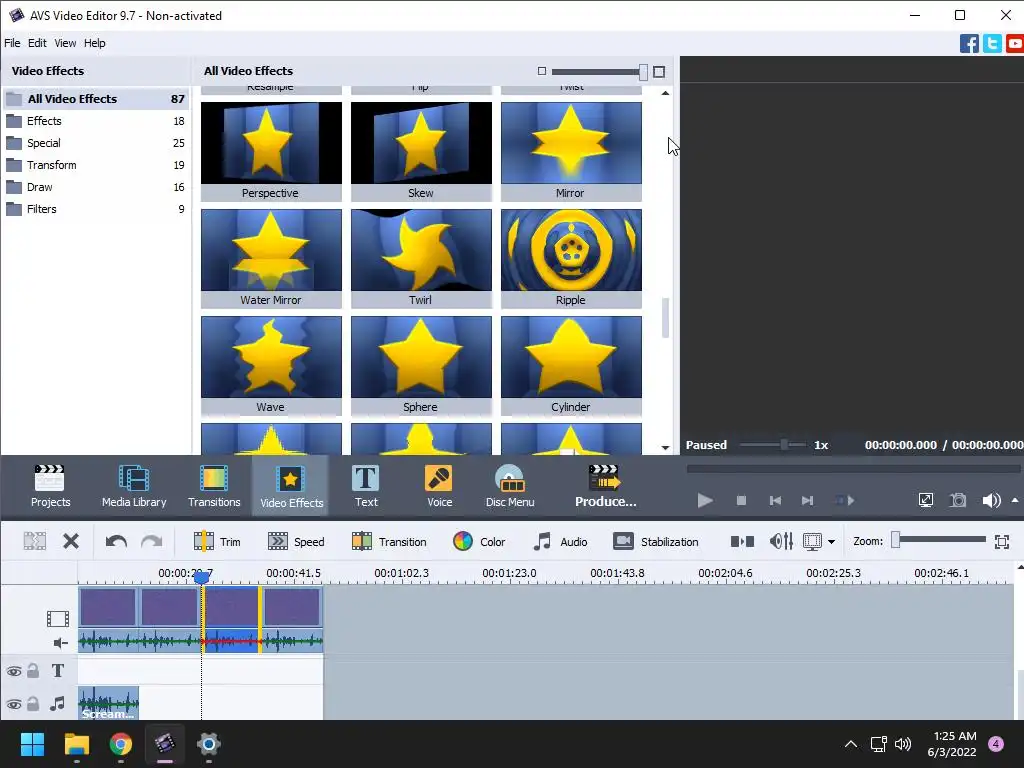Open Chrome from the taskbar
Screen dimensions: 1024x768
121,744
